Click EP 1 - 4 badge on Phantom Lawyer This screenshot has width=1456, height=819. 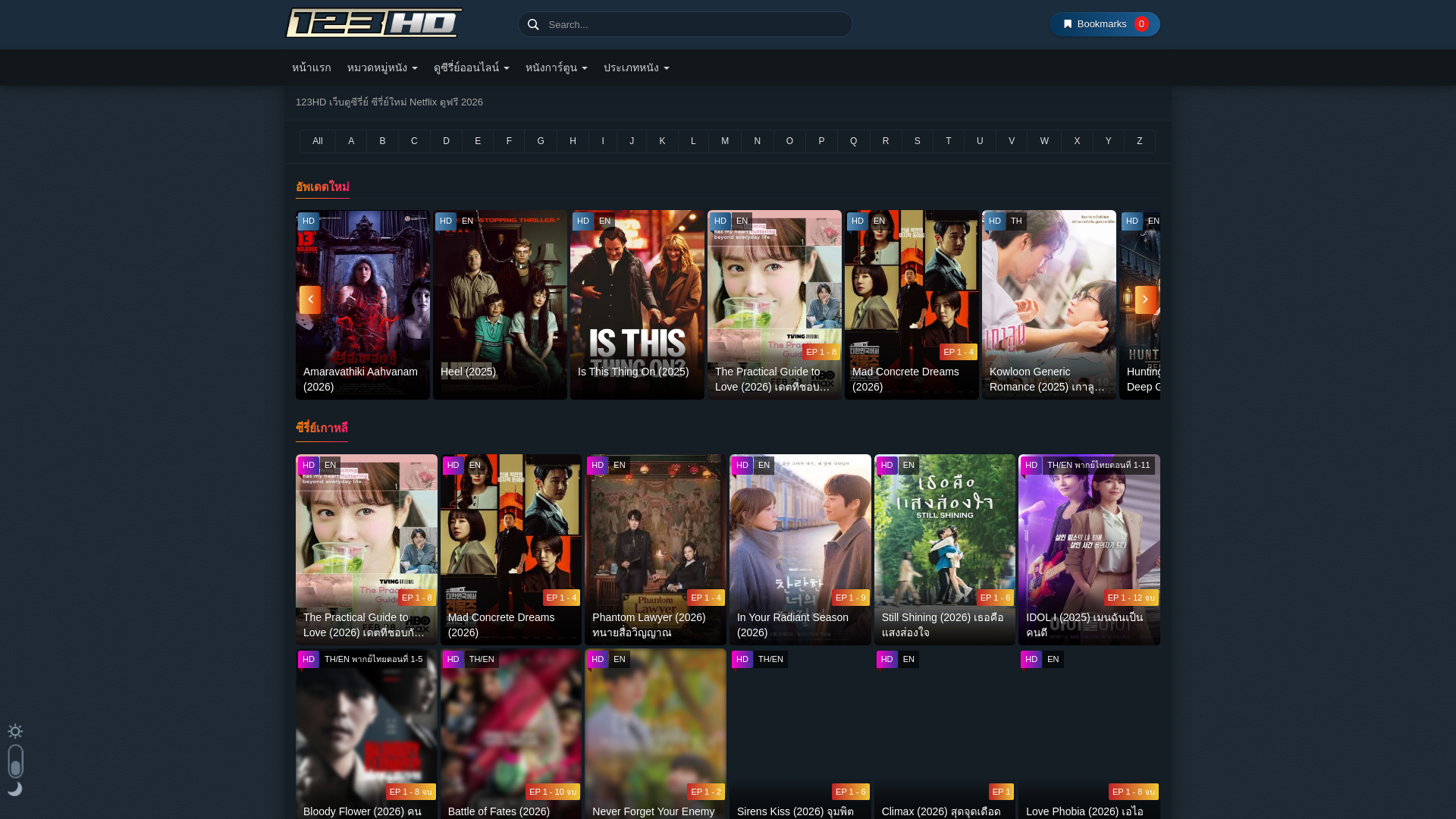pos(705,598)
